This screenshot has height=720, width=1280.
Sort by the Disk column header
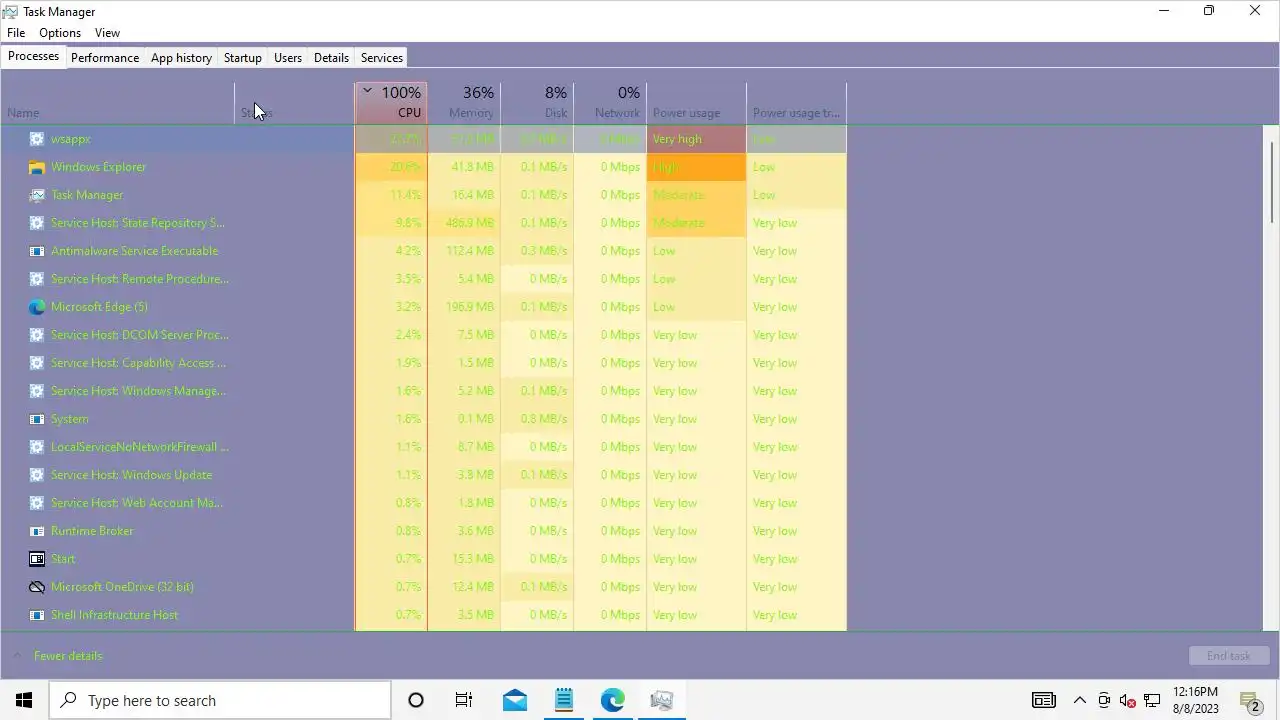537,103
